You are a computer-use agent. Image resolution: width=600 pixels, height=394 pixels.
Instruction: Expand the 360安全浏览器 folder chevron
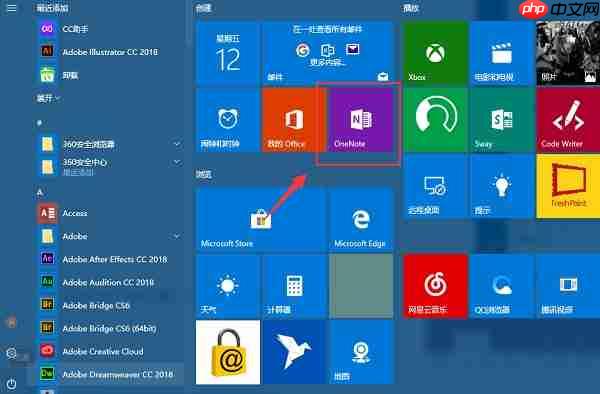click(177, 144)
